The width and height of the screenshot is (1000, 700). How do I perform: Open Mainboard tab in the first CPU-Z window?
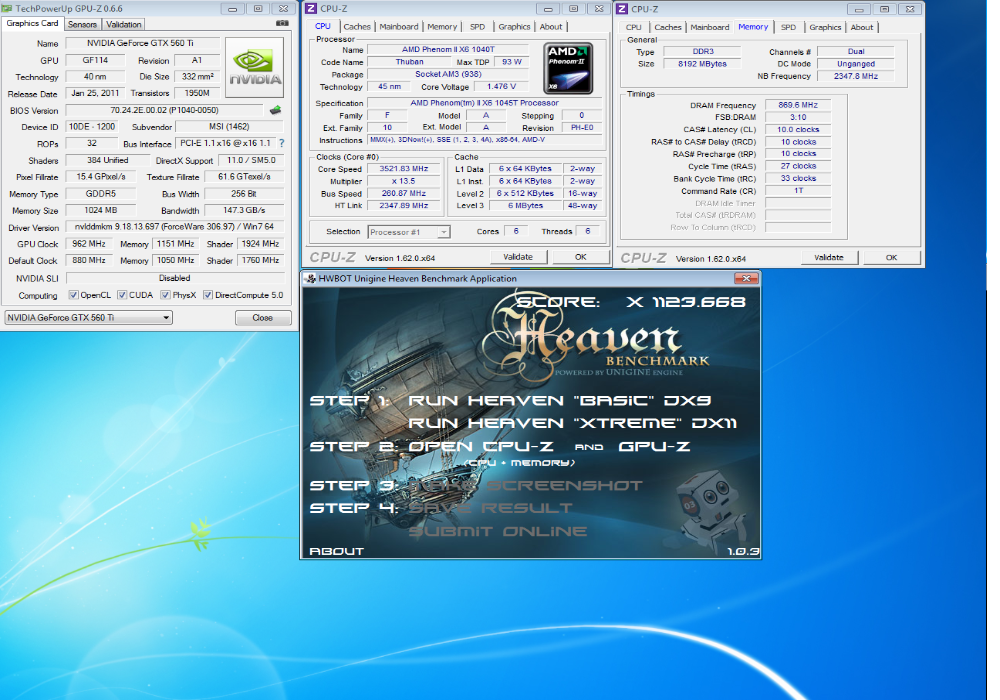click(399, 27)
